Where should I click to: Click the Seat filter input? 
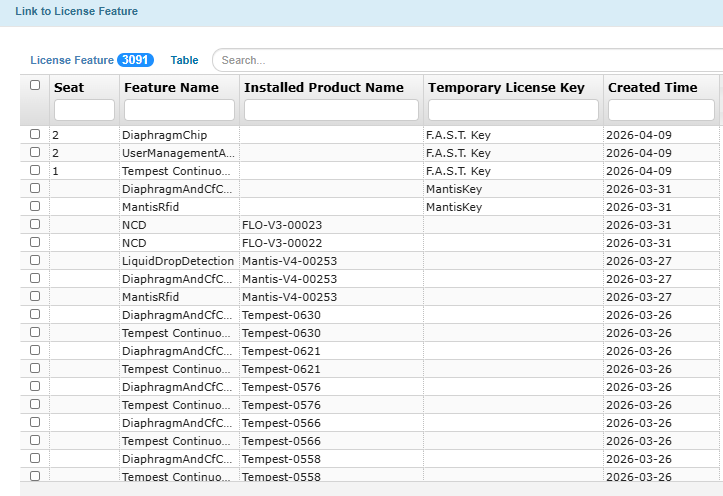click(84, 109)
